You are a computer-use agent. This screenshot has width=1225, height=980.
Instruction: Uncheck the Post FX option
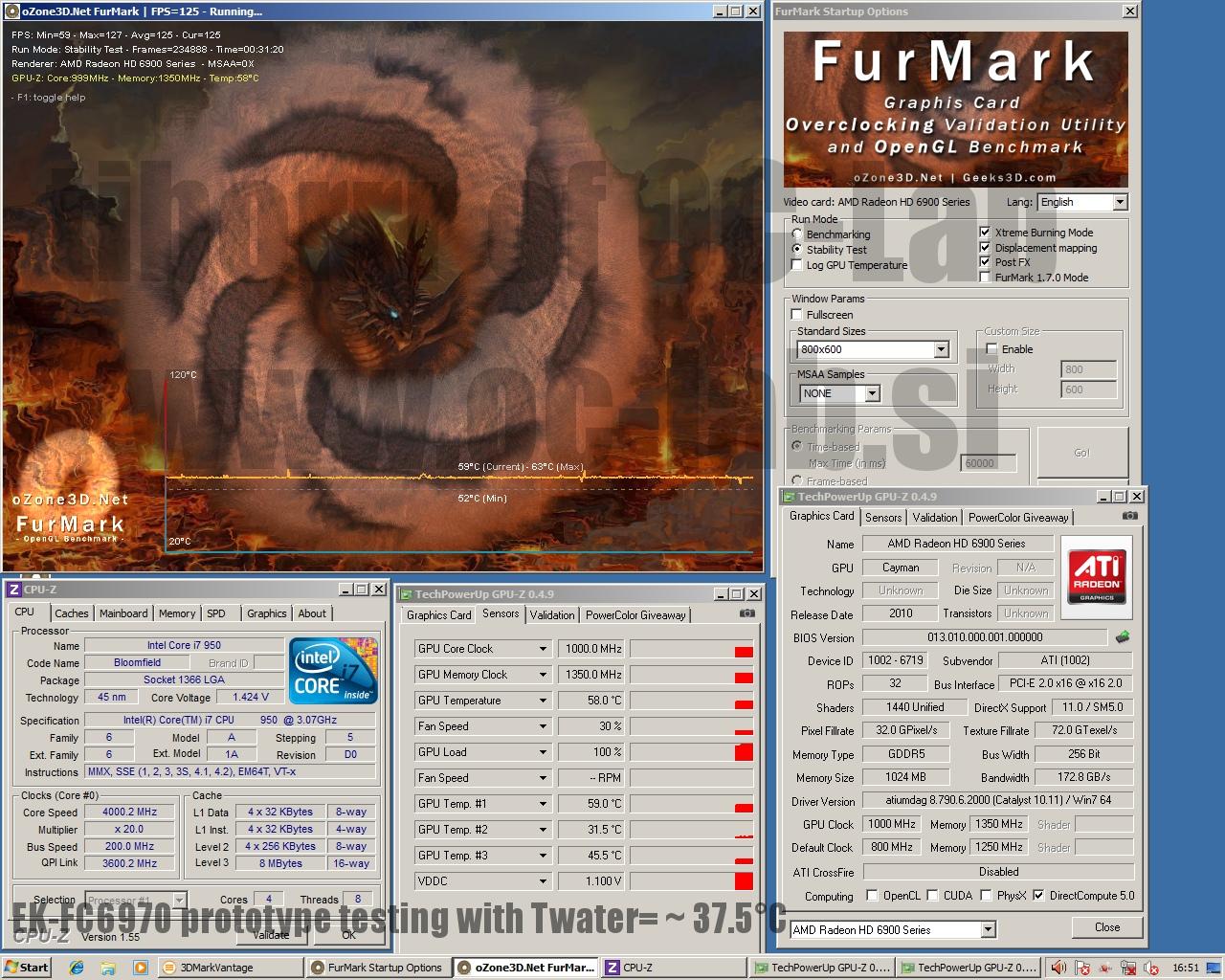[985, 261]
